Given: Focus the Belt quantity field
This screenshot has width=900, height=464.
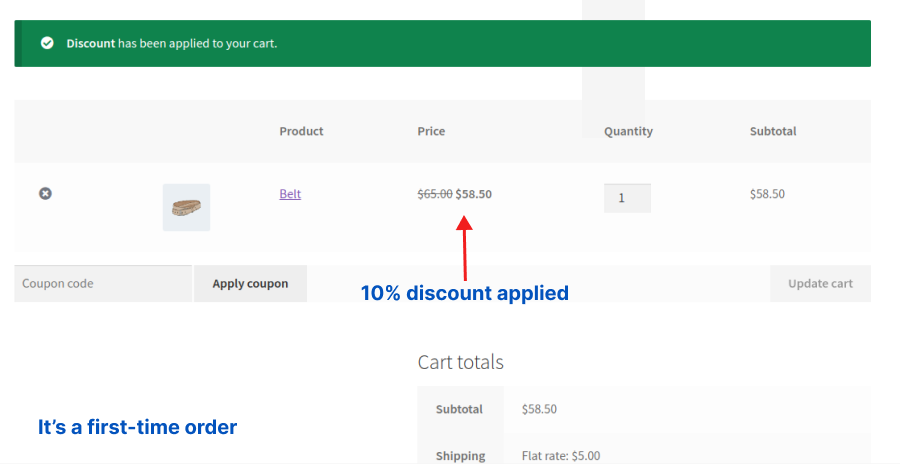Looking at the screenshot, I should point(627,198).
